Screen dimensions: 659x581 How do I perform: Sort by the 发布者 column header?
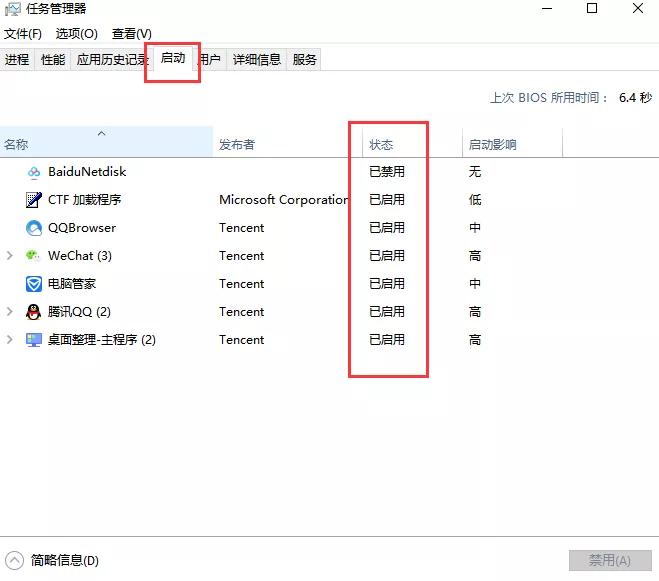click(x=287, y=142)
